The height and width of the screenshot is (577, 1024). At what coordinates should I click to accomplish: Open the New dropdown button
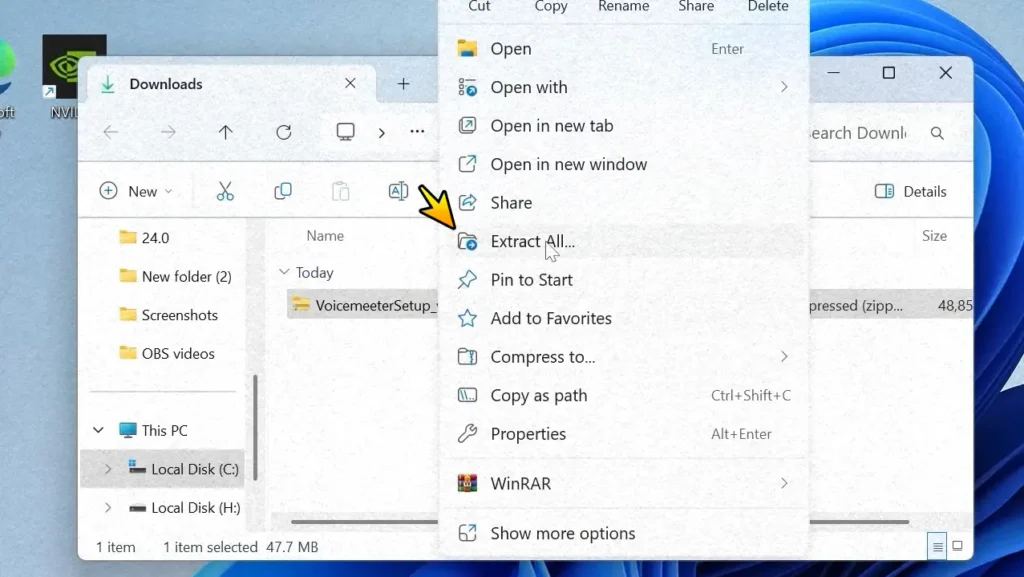(136, 191)
